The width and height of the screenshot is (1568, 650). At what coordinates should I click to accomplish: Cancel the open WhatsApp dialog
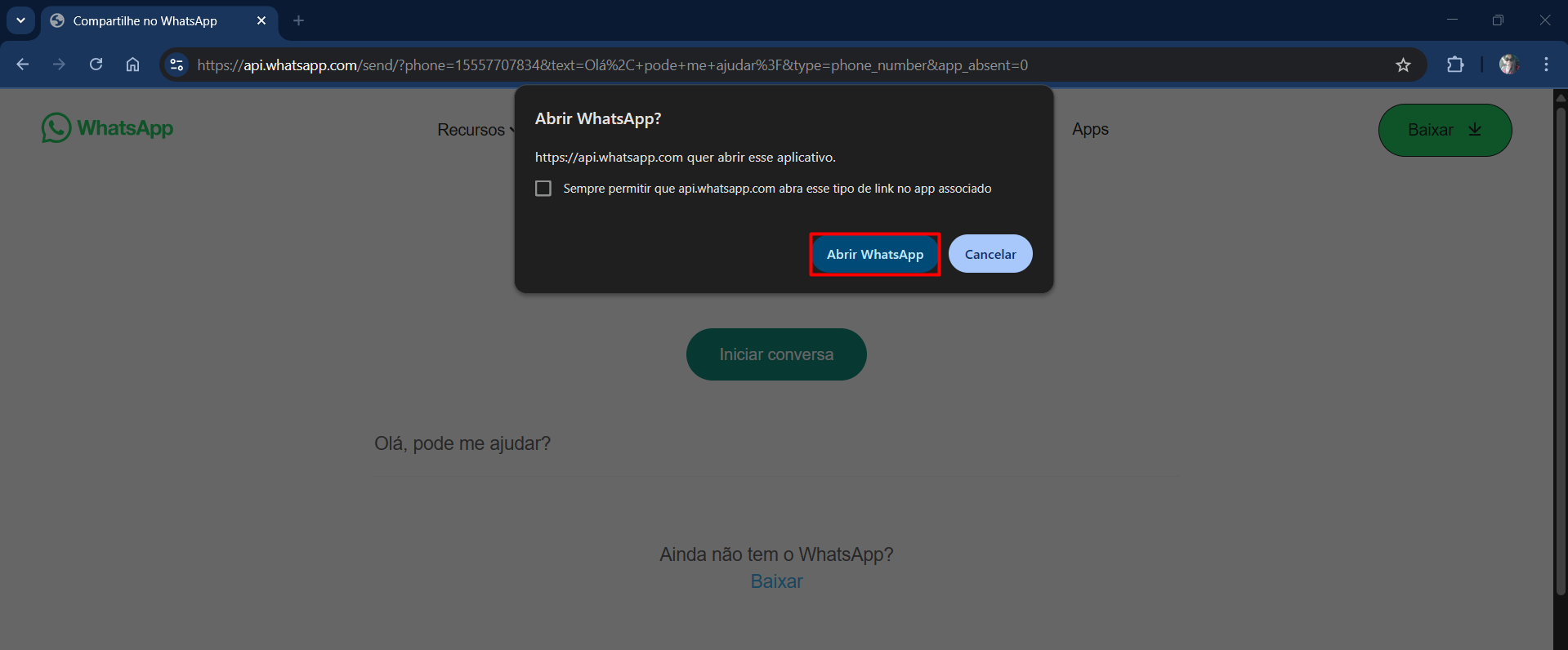click(x=990, y=254)
